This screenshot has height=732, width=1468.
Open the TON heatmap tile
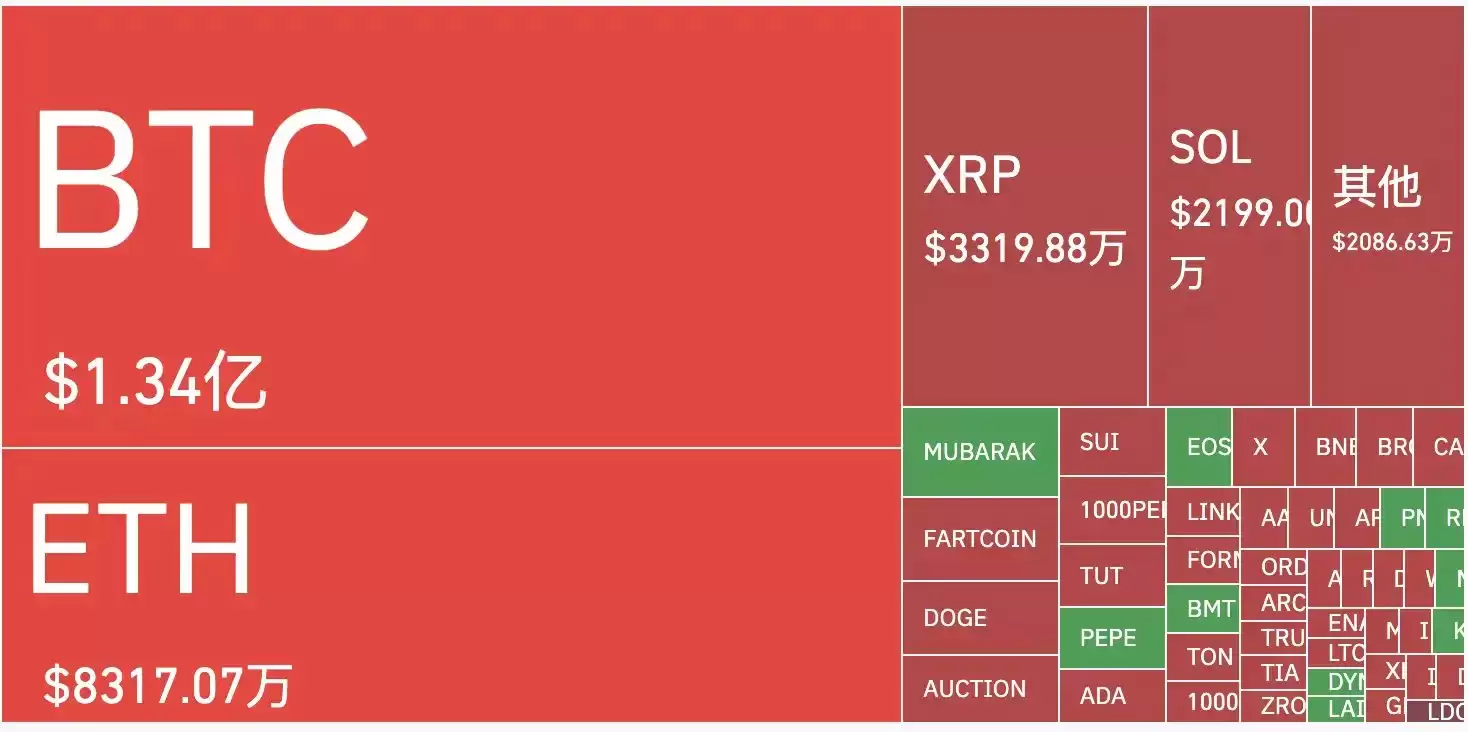click(1203, 657)
